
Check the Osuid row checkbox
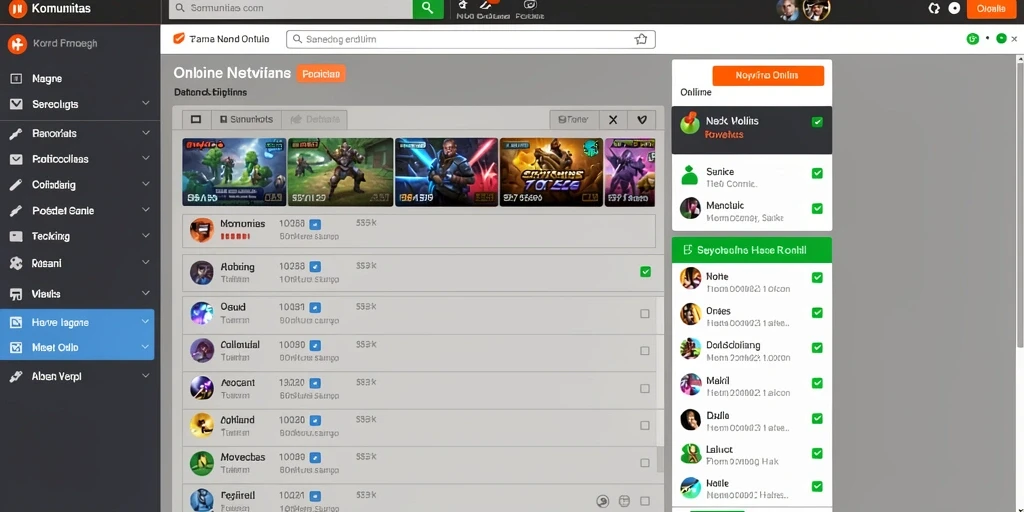[645, 313]
